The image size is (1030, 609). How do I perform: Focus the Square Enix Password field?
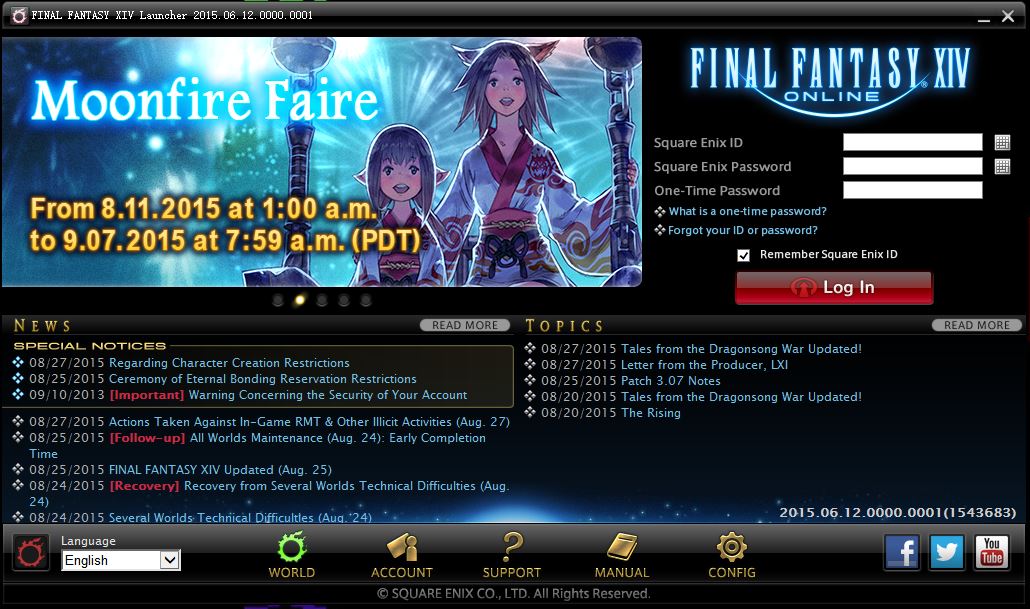click(x=912, y=166)
